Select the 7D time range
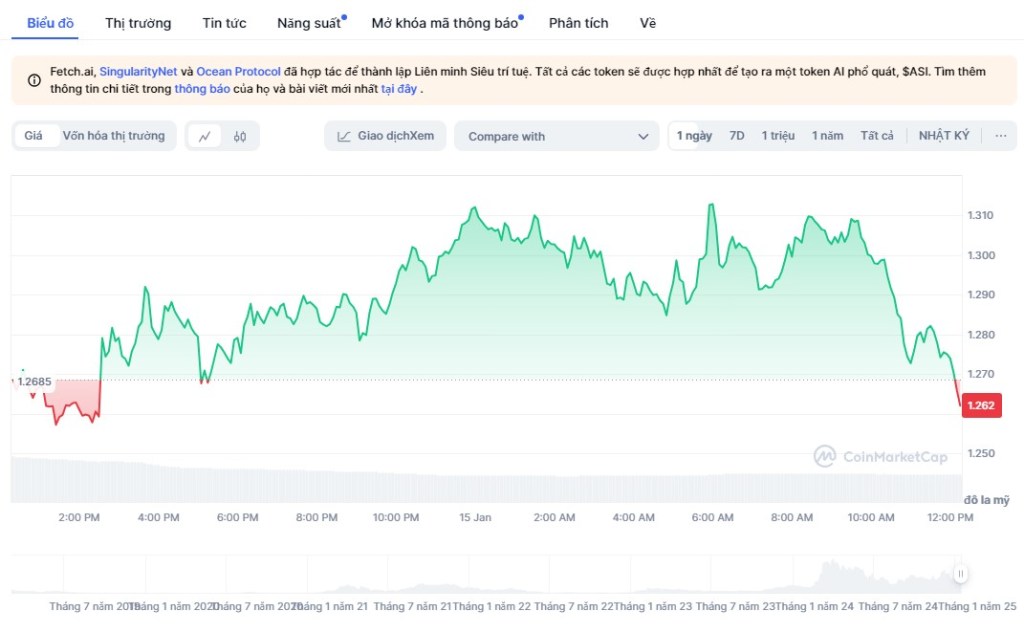 (x=737, y=136)
